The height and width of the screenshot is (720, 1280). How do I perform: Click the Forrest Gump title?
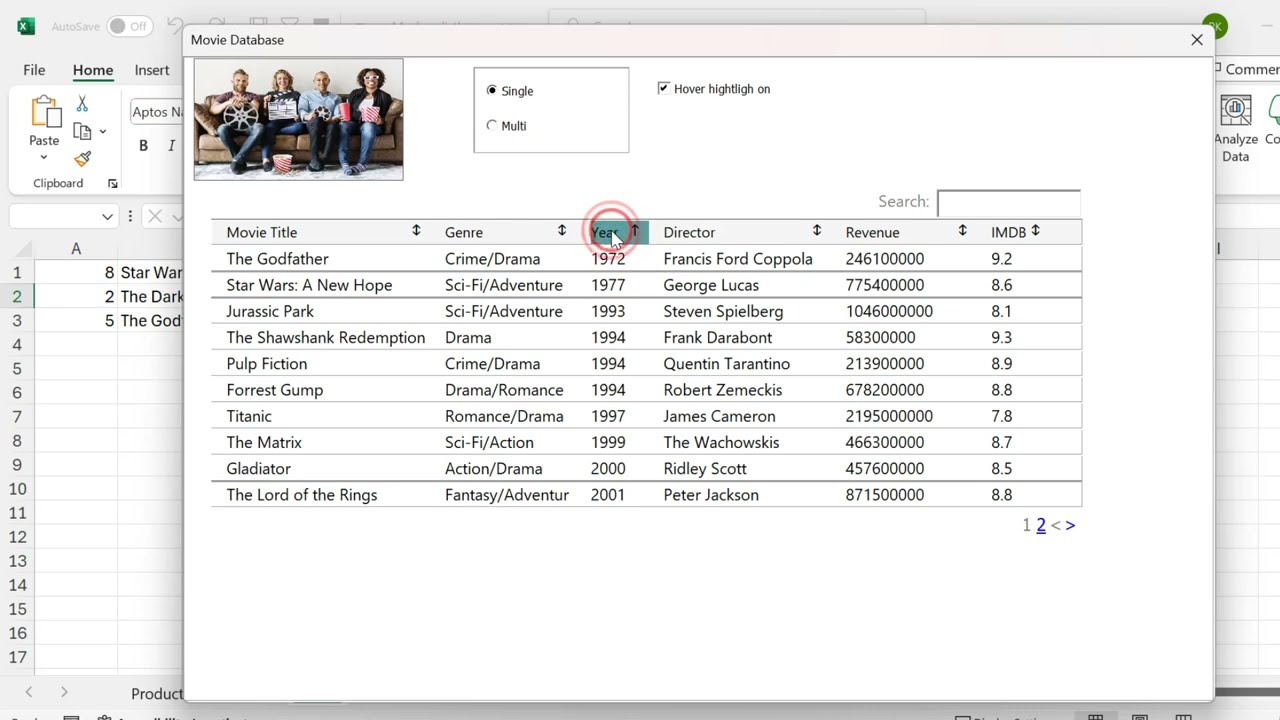coord(275,390)
